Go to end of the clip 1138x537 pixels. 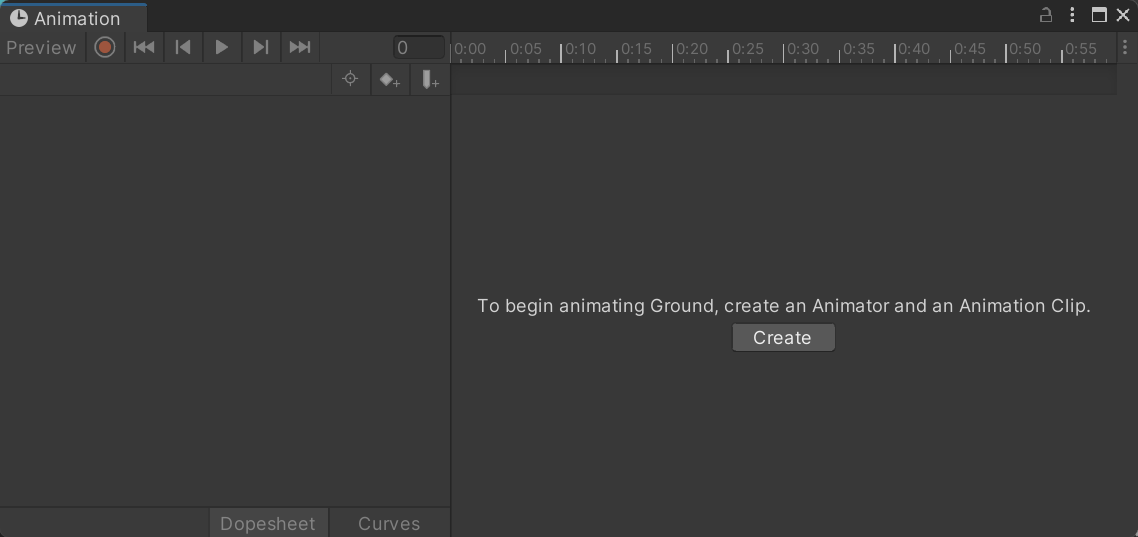tap(299, 47)
